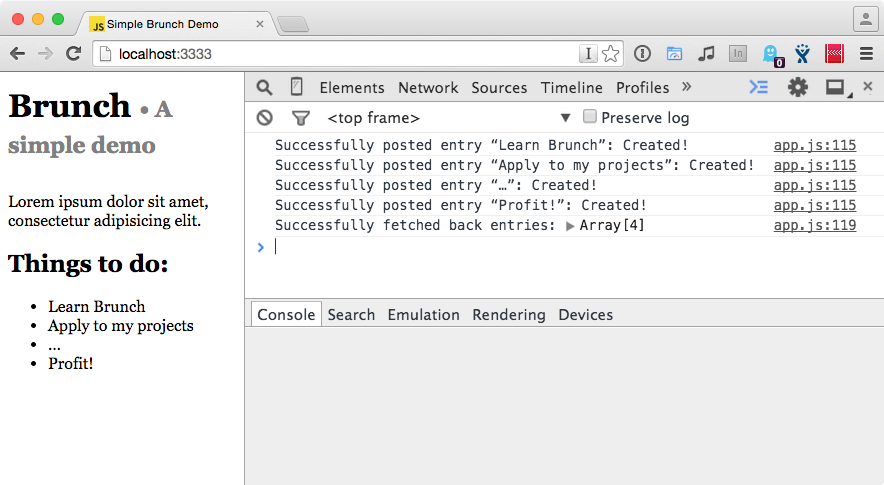Viewport: 884px width, 485px height.
Task: Open app.js:115 link for Profit! entry
Action: 815,205
